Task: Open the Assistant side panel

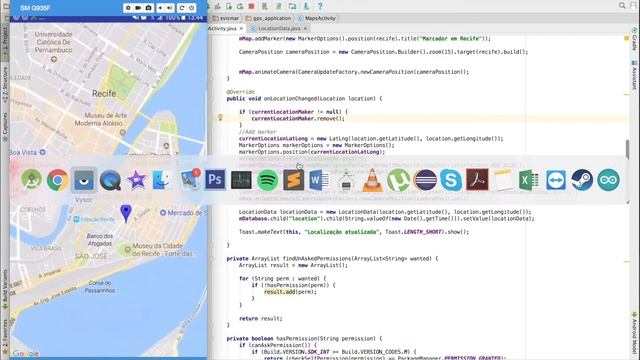Action: tap(635, 75)
